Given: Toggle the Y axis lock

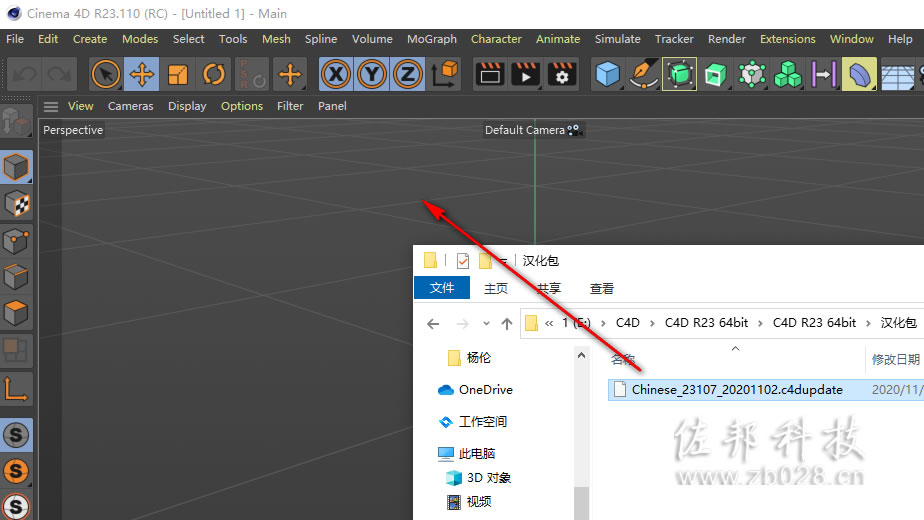Looking at the screenshot, I should (372, 74).
